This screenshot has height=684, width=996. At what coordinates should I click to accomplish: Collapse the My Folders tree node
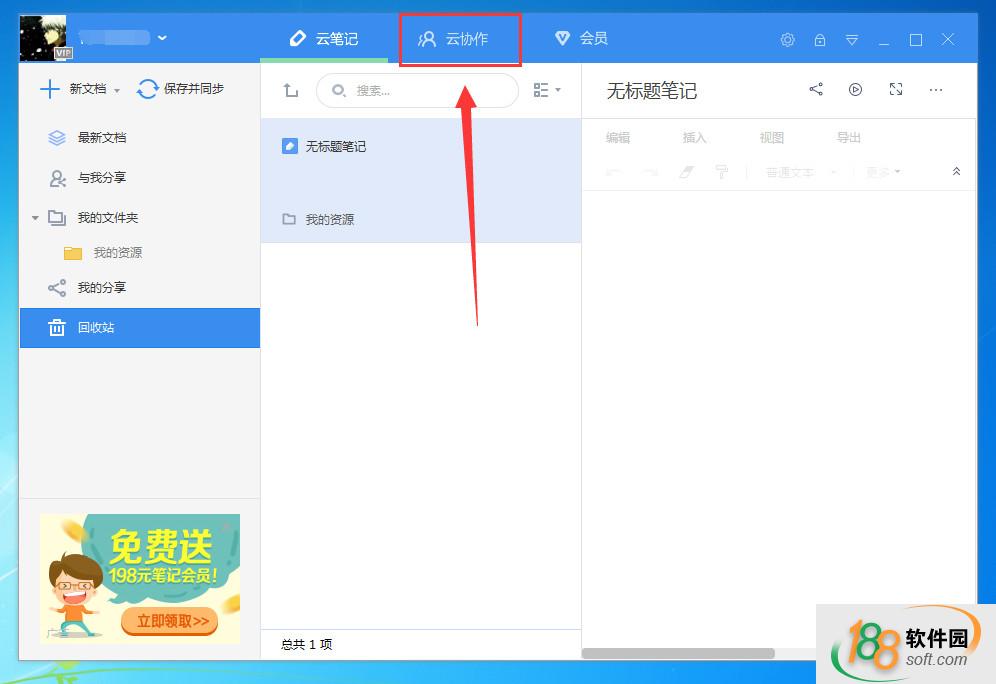tap(35, 218)
